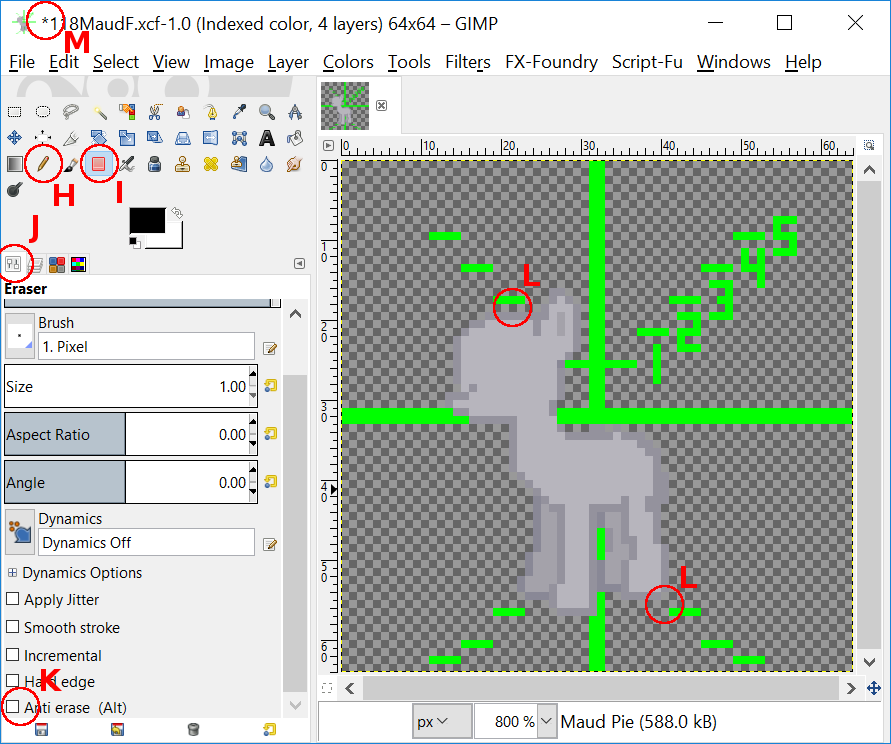The width and height of the screenshot is (891, 744).
Task: Select the Perspective tool
Action: (x=182, y=138)
